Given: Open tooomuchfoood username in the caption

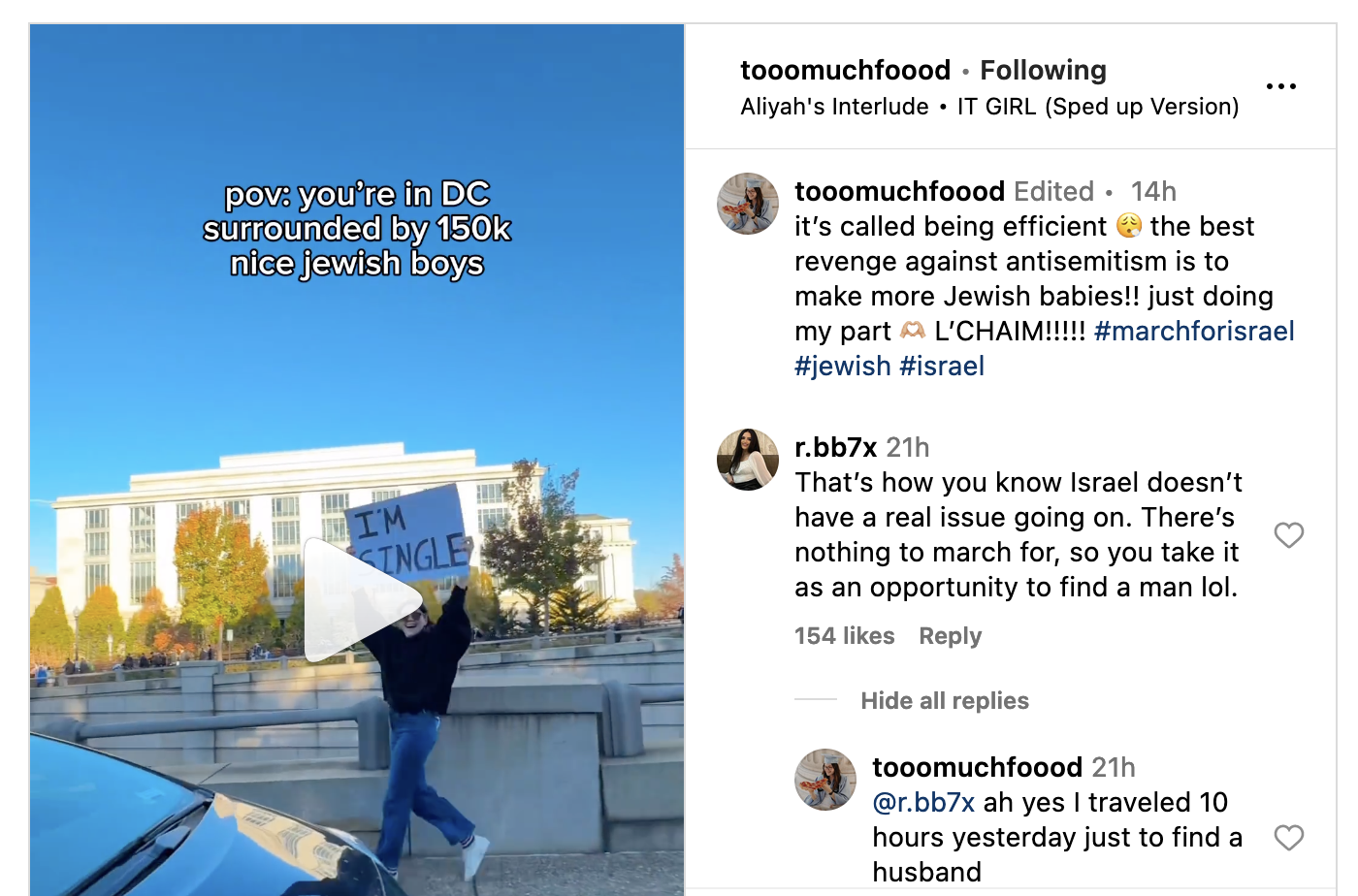Looking at the screenshot, I should click(899, 191).
